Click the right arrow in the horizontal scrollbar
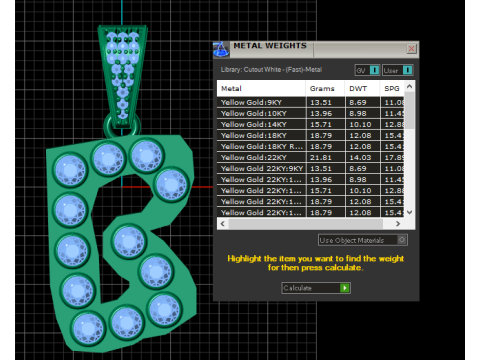Image resolution: width=480 pixels, height=360 pixels. (398, 224)
